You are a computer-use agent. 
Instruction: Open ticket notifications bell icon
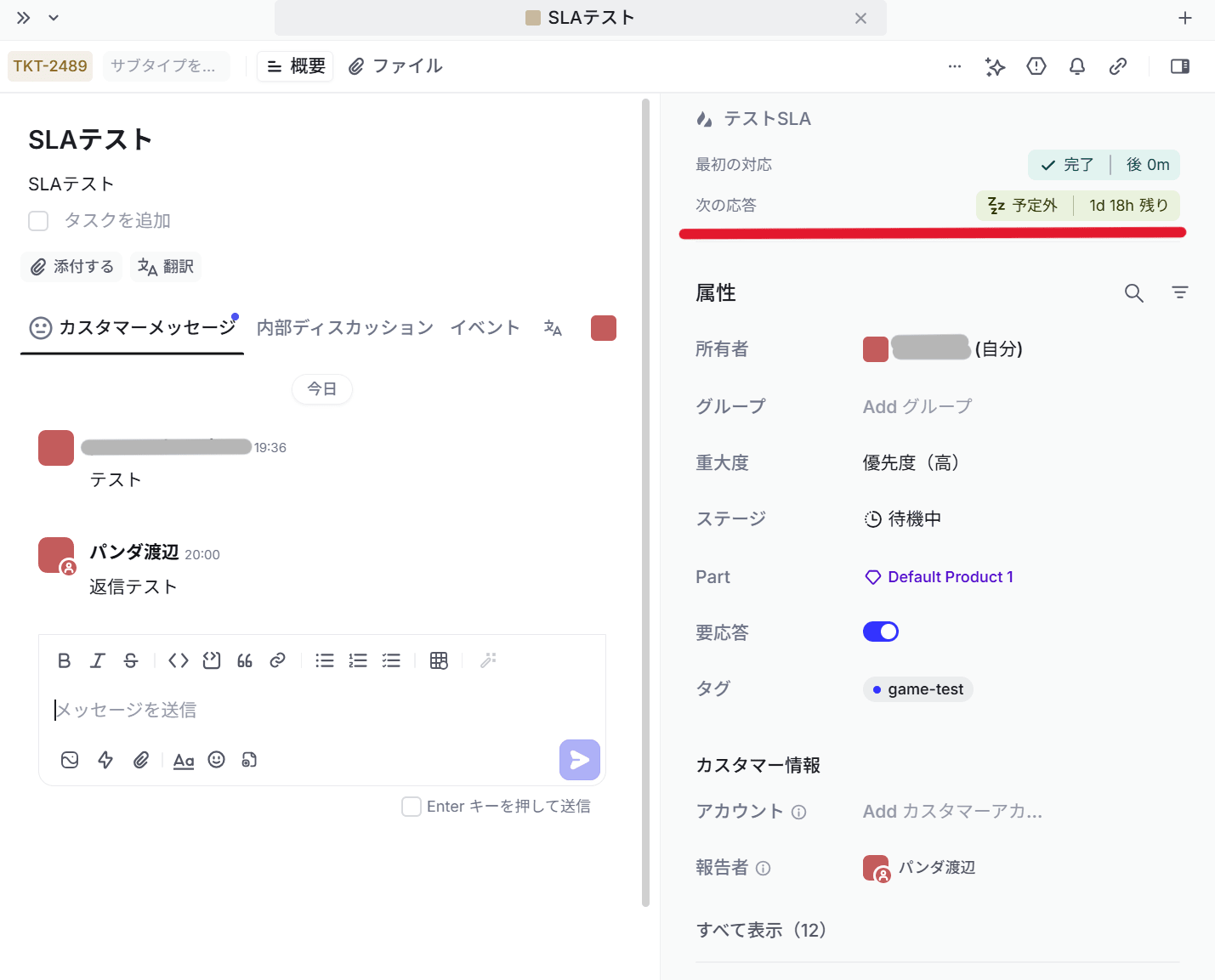tap(1076, 66)
